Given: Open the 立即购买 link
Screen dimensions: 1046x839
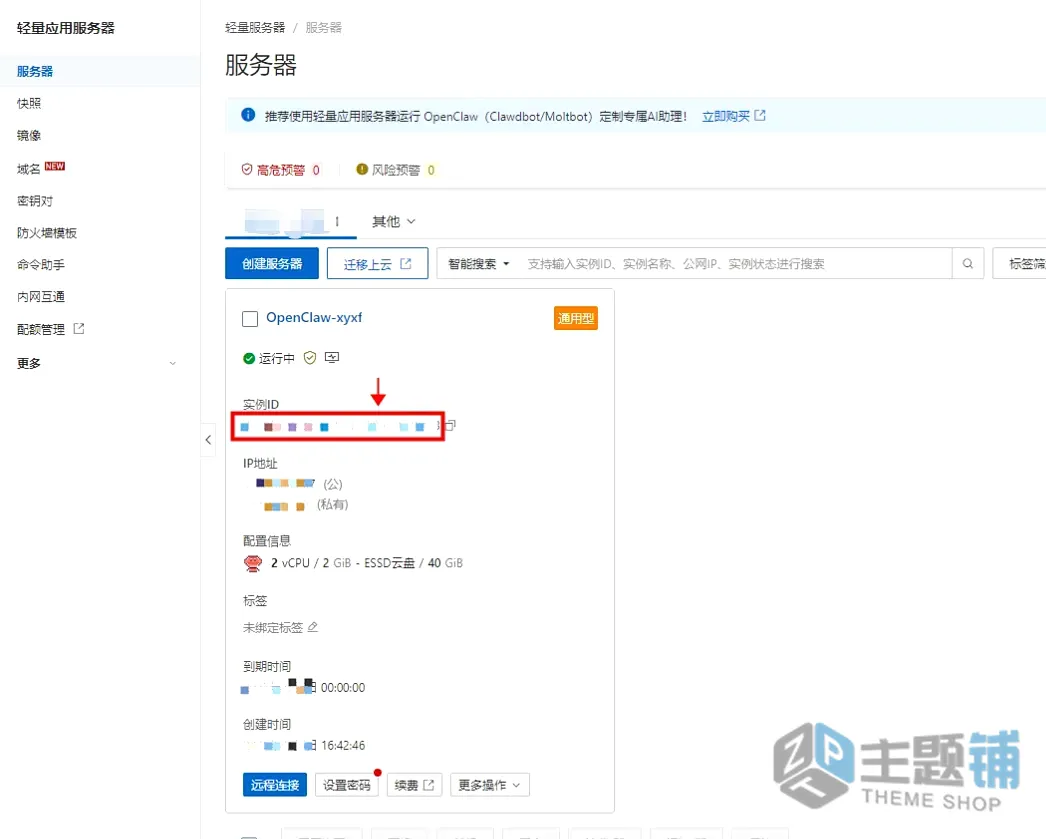Looking at the screenshot, I should click(x=726, y=116).
